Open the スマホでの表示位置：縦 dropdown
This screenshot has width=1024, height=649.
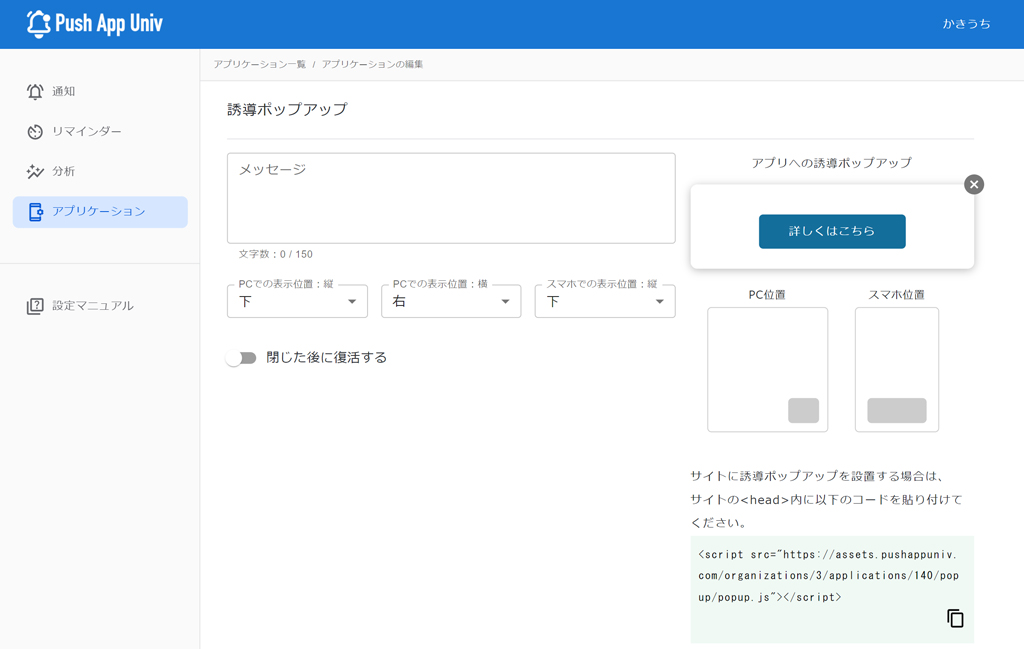pyautogui.click(x=605, y=301)
